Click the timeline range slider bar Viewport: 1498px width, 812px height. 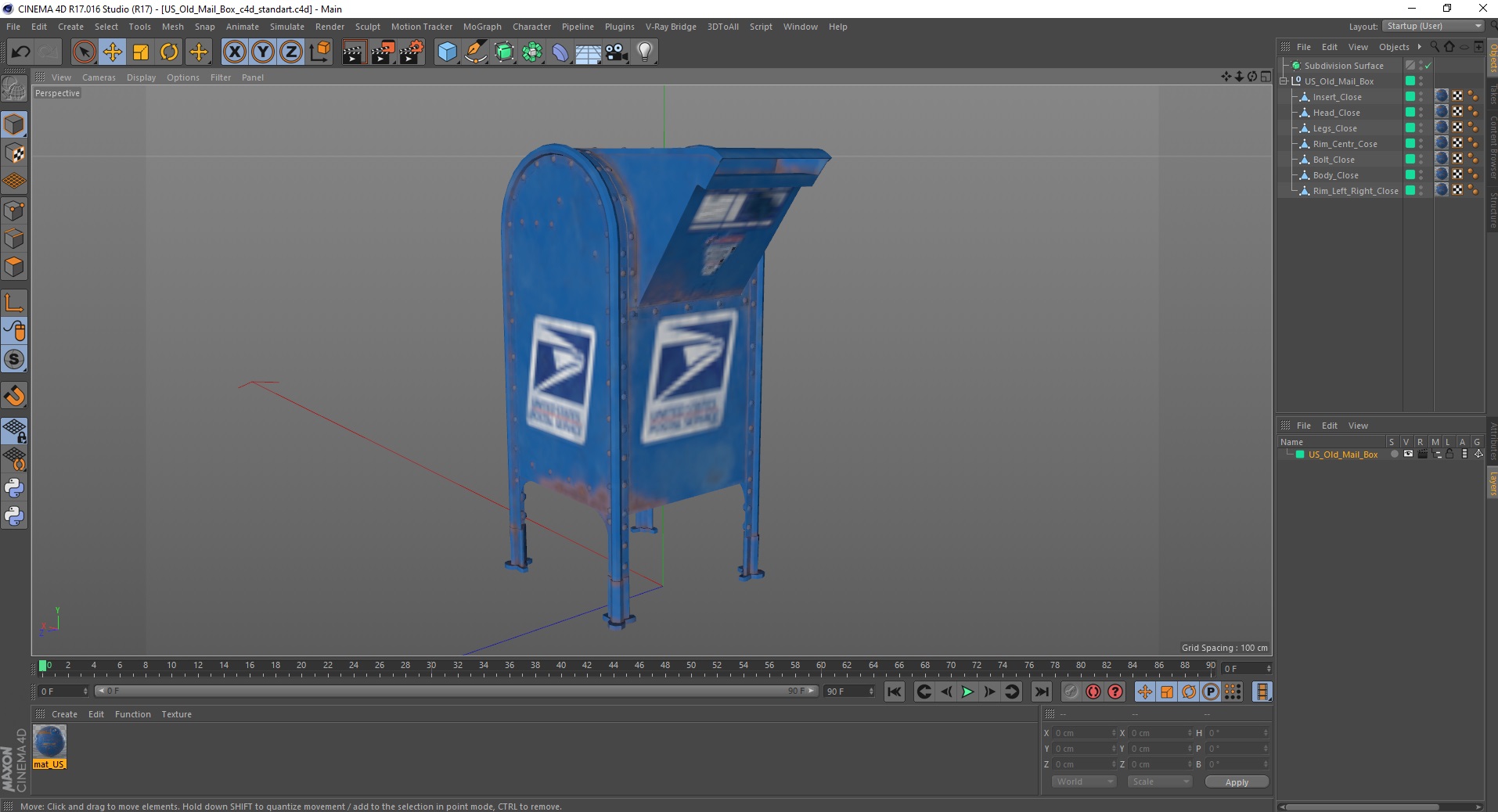tap(456, 691)
